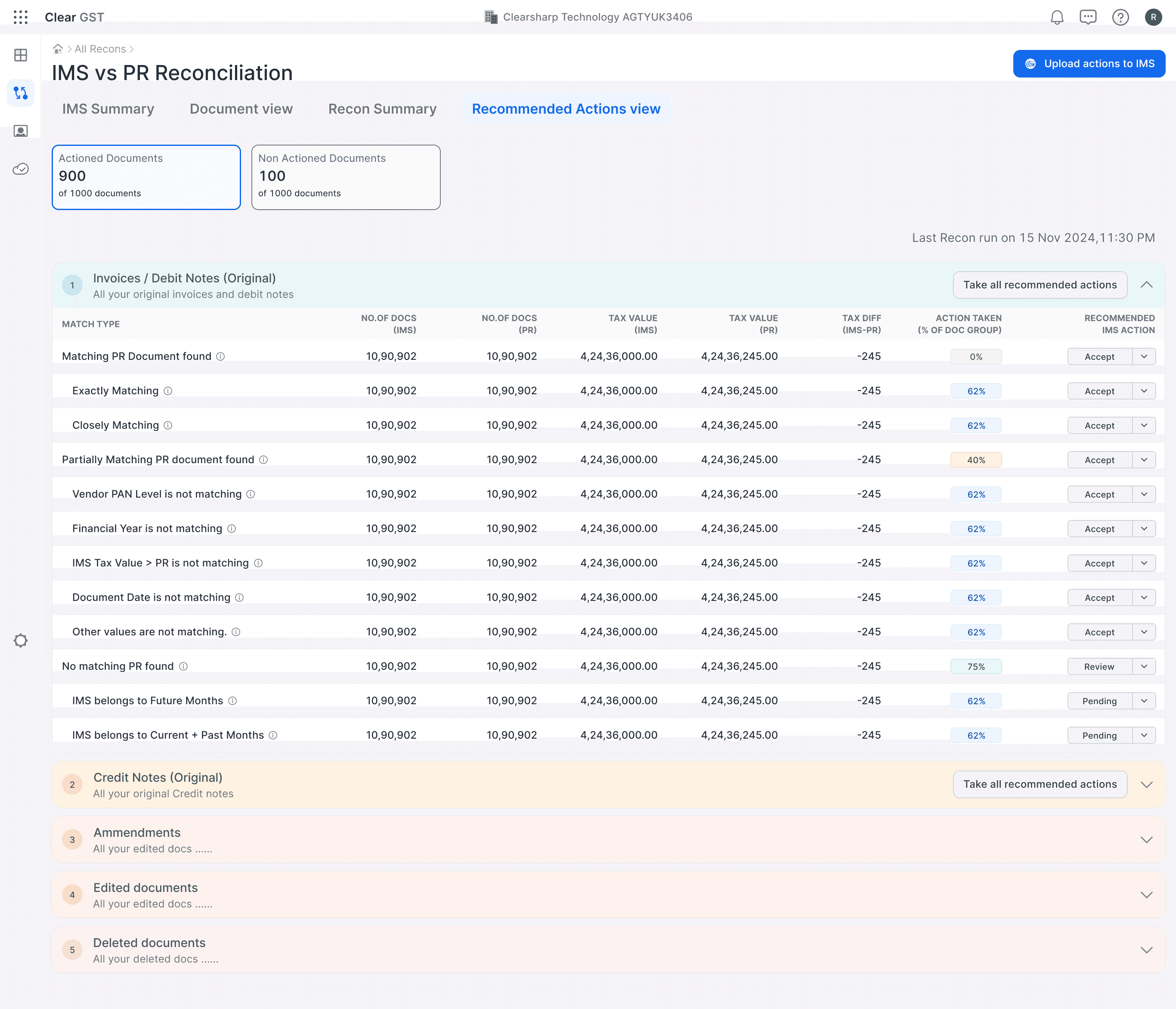The height and width of the screenshot is (1009, 1176).
Task: Open notifications bell icon
Action: [x=1057, y=17]
